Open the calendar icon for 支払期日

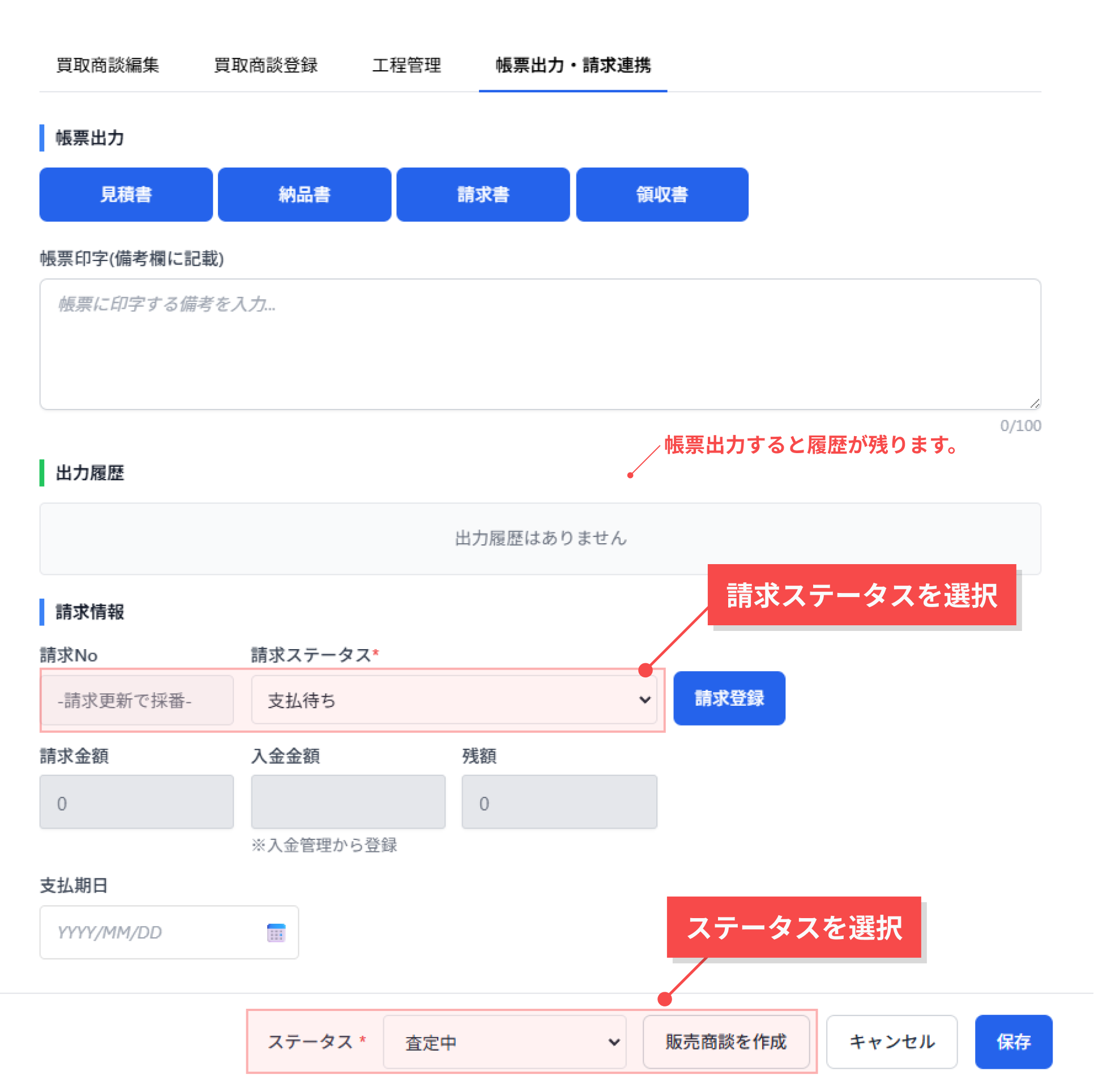[276, 932]
